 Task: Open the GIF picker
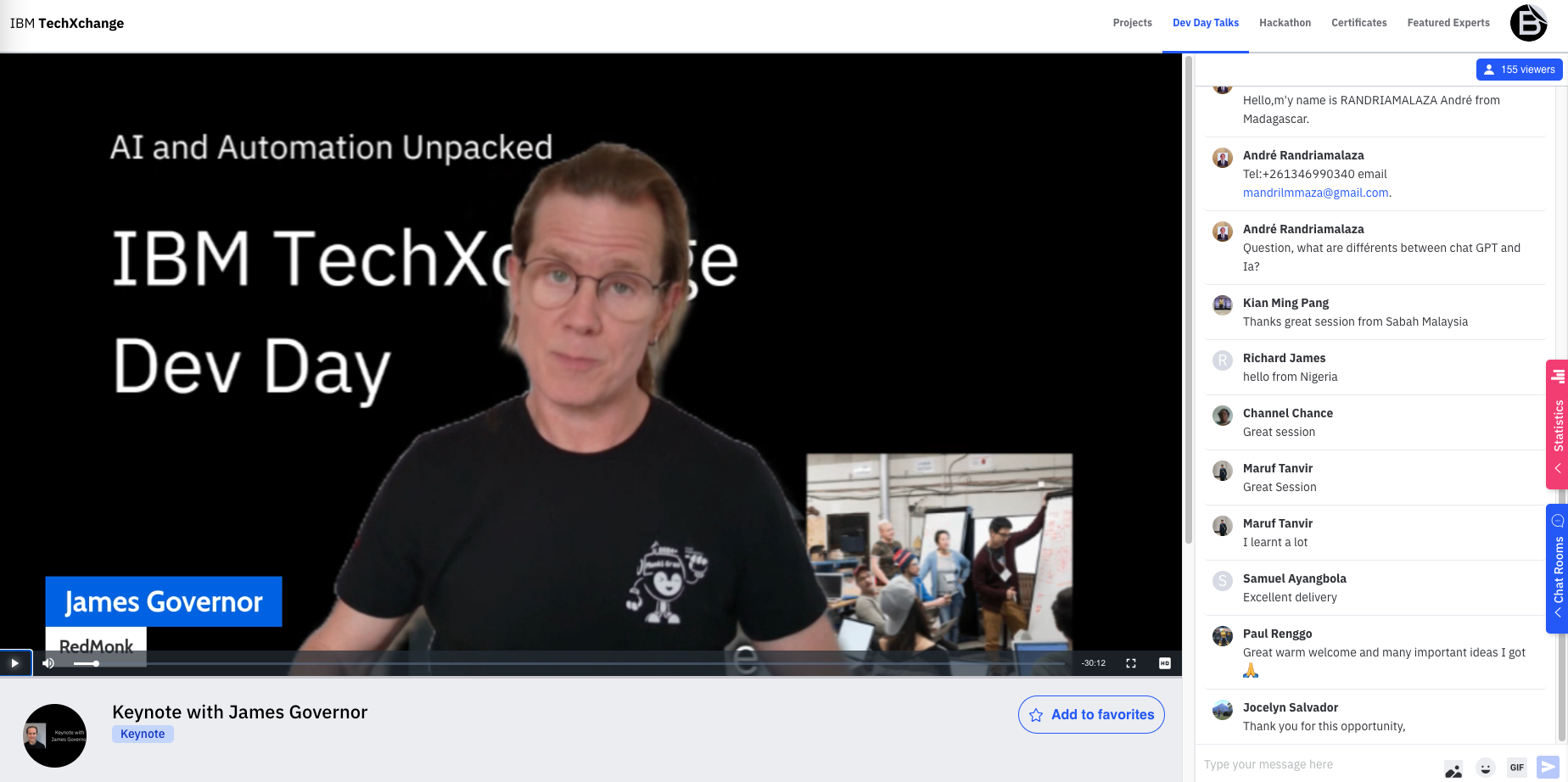(1517, 767)
